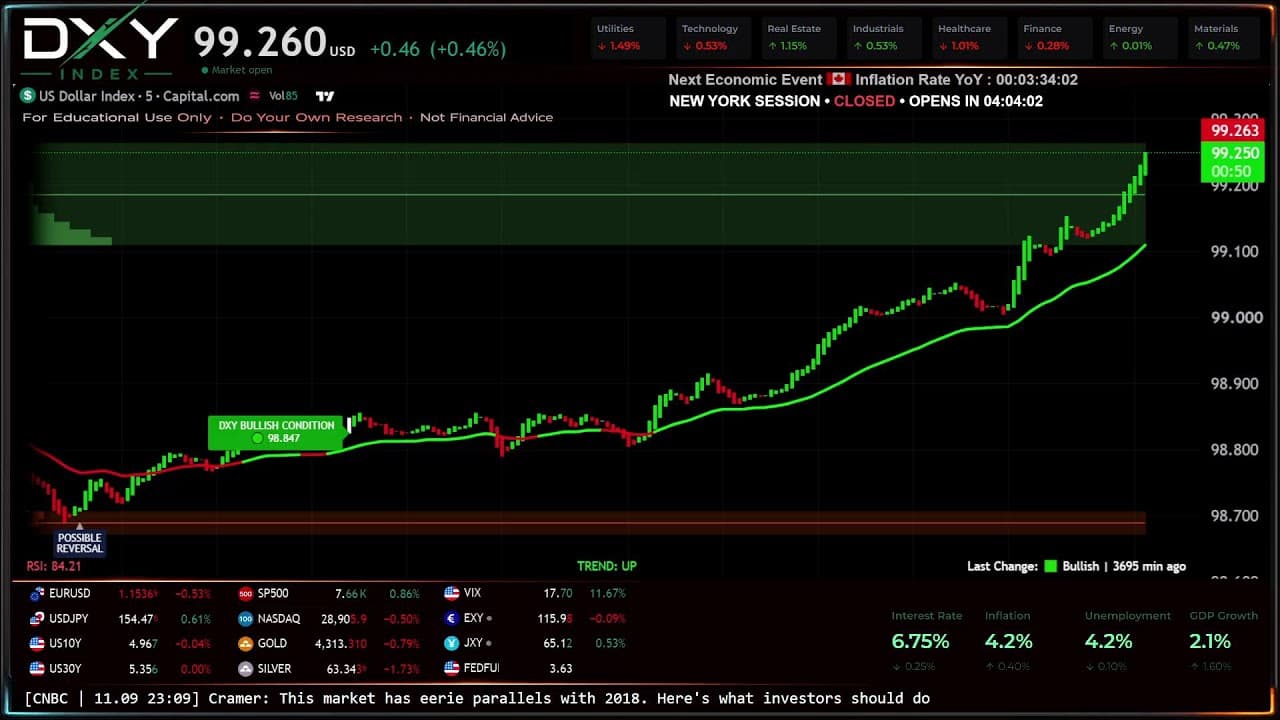Click the FEDFUI flag icon
The width and height of the screenshot is (1280, 720).
click(452, 668)
